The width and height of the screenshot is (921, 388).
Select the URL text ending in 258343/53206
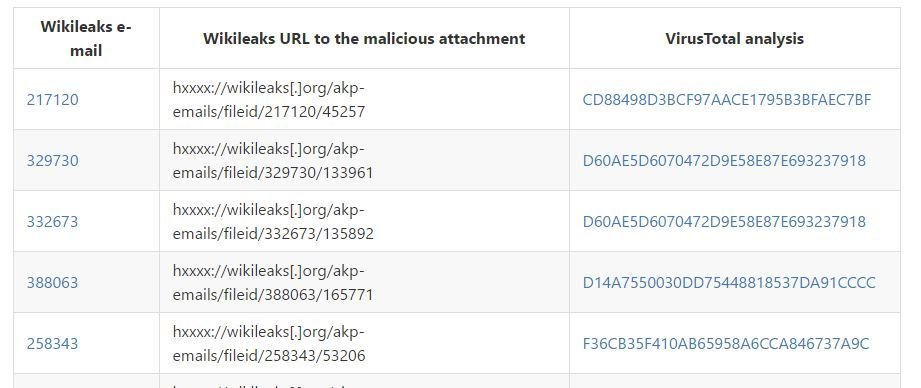click(x=269, y=344)
